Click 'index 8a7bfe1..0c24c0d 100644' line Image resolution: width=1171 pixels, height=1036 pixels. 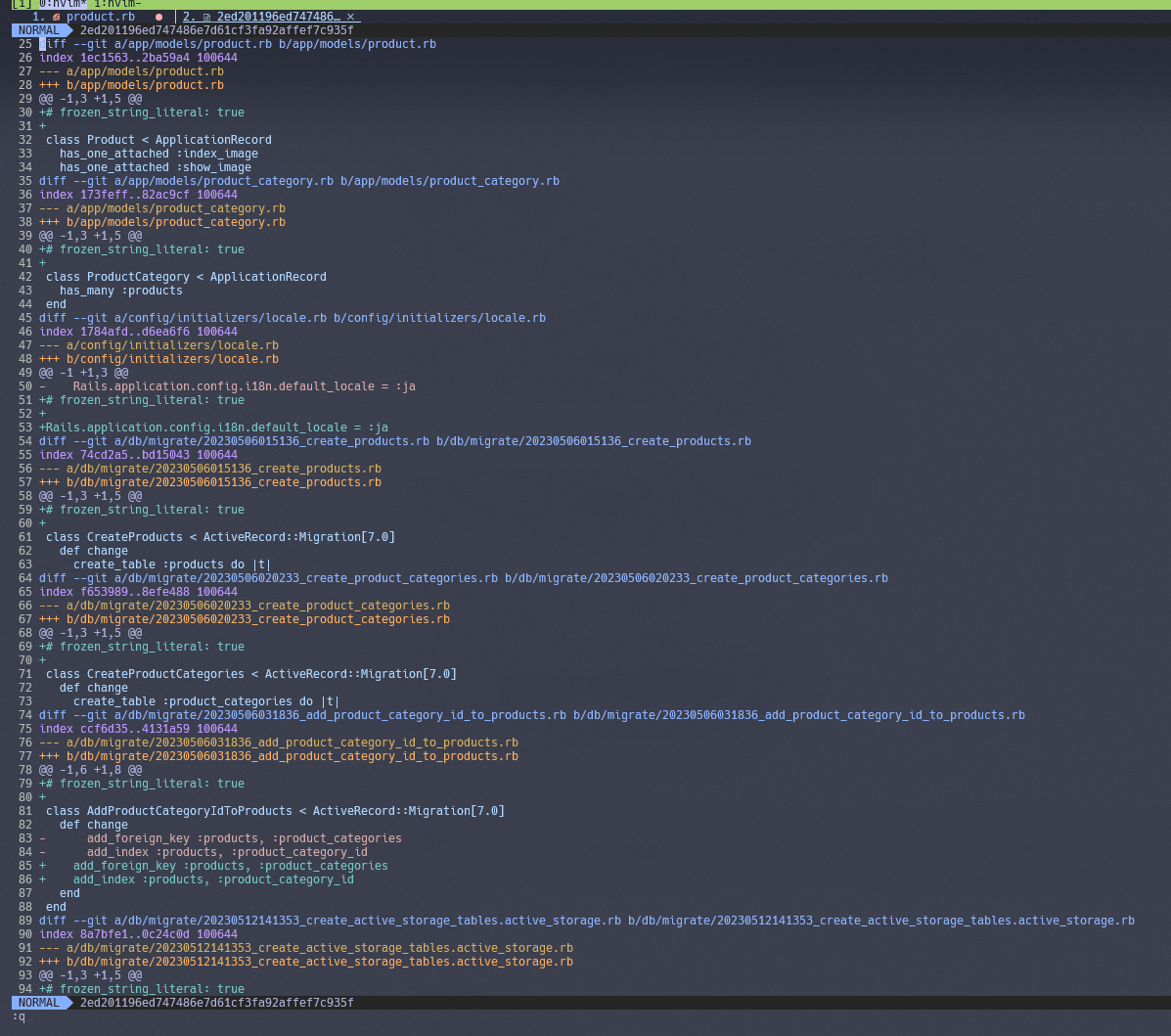coord(138,934)
